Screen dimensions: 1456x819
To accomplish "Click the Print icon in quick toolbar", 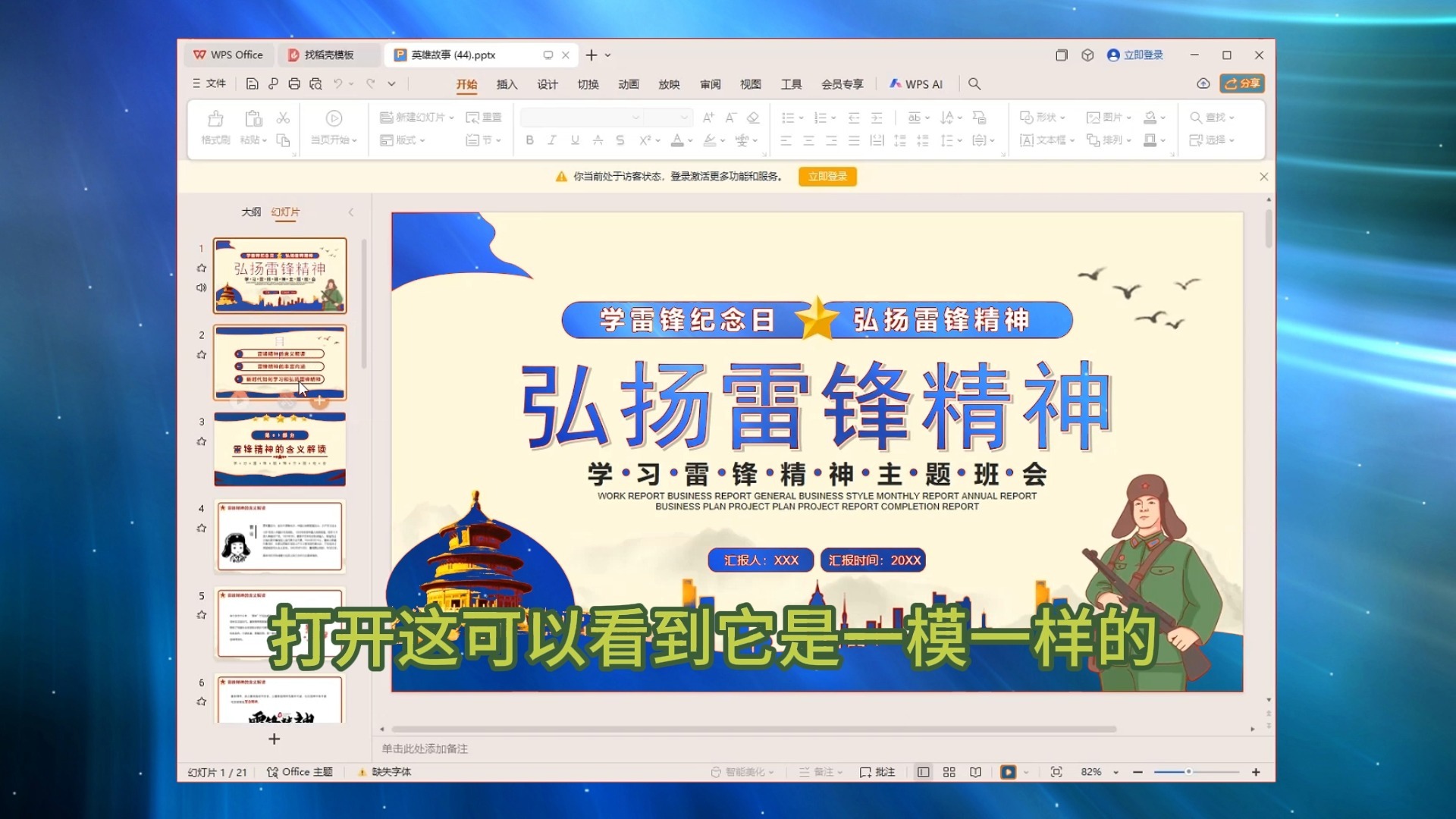I will pos(294,84).
